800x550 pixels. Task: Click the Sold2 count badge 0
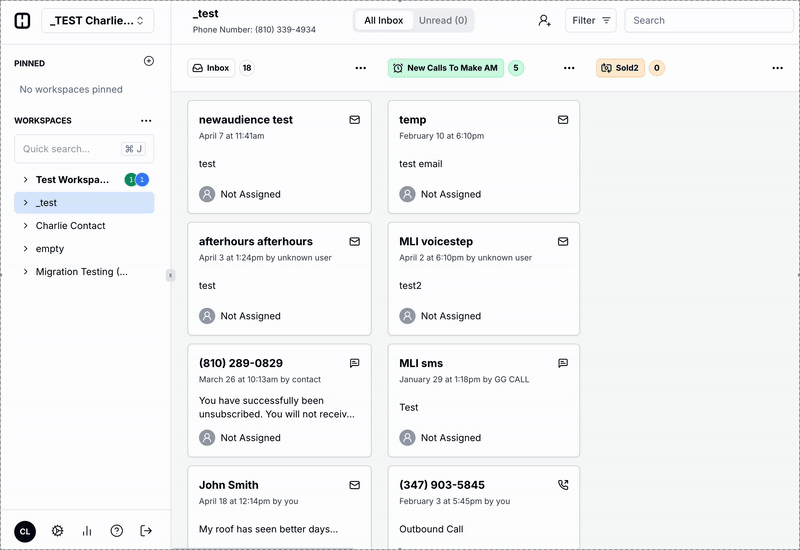click(657, 68)
